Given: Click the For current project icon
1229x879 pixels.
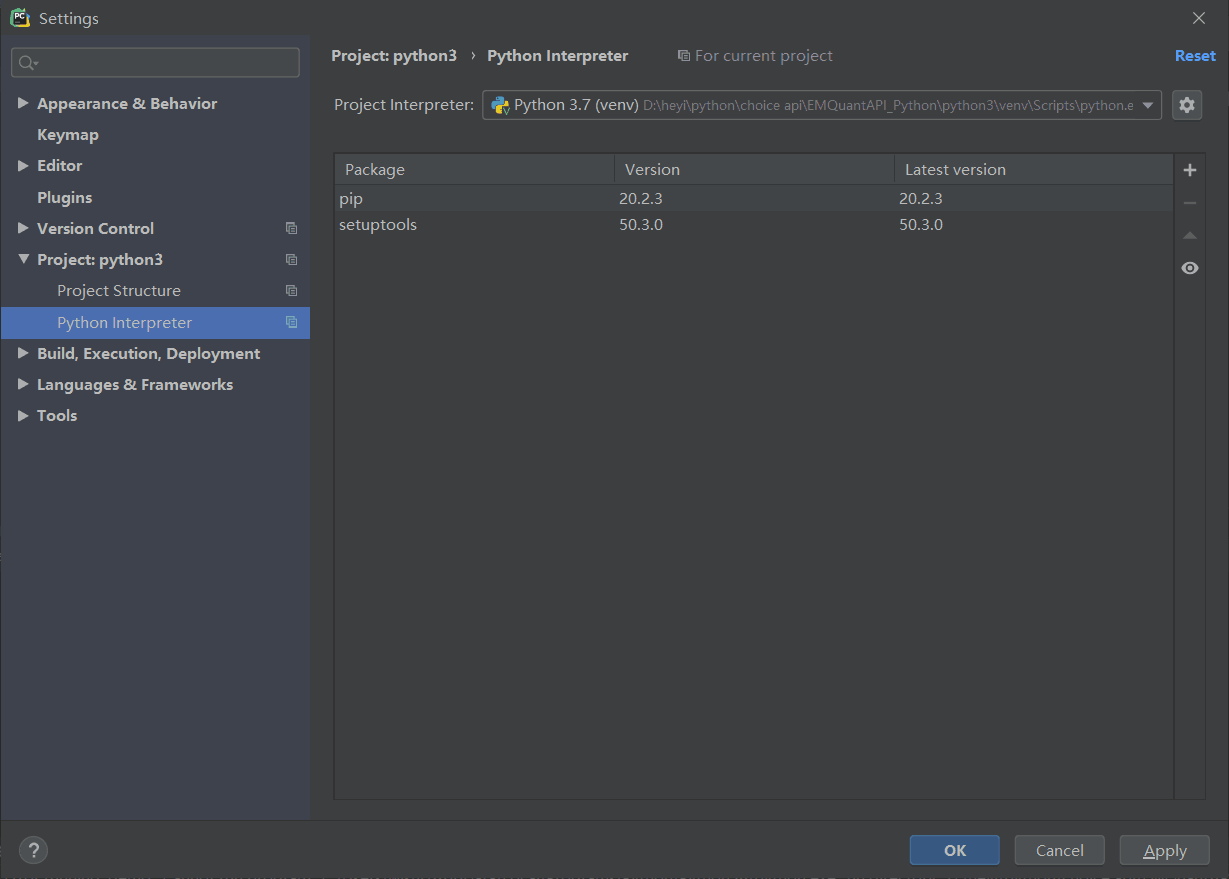Looking at the screenshot, I should click(684, 56).
